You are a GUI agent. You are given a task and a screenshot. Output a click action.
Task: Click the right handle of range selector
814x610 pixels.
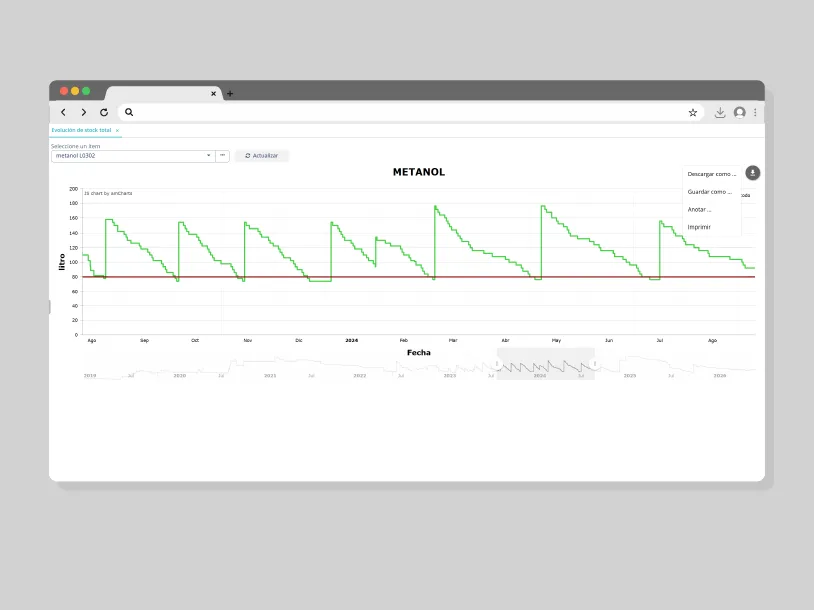(x=595, y=364)
